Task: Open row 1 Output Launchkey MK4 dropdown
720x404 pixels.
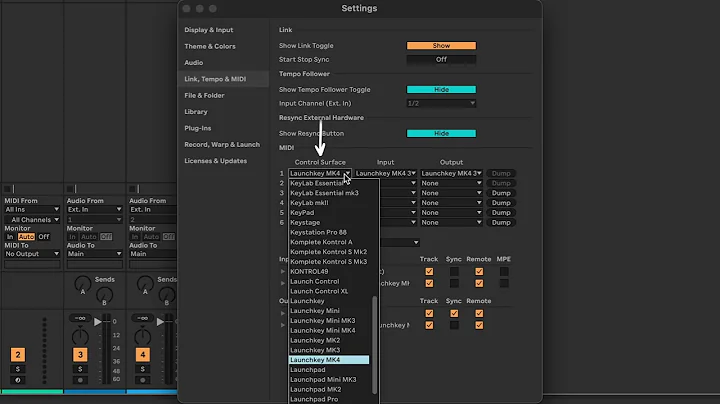Action: pos(451,173)
